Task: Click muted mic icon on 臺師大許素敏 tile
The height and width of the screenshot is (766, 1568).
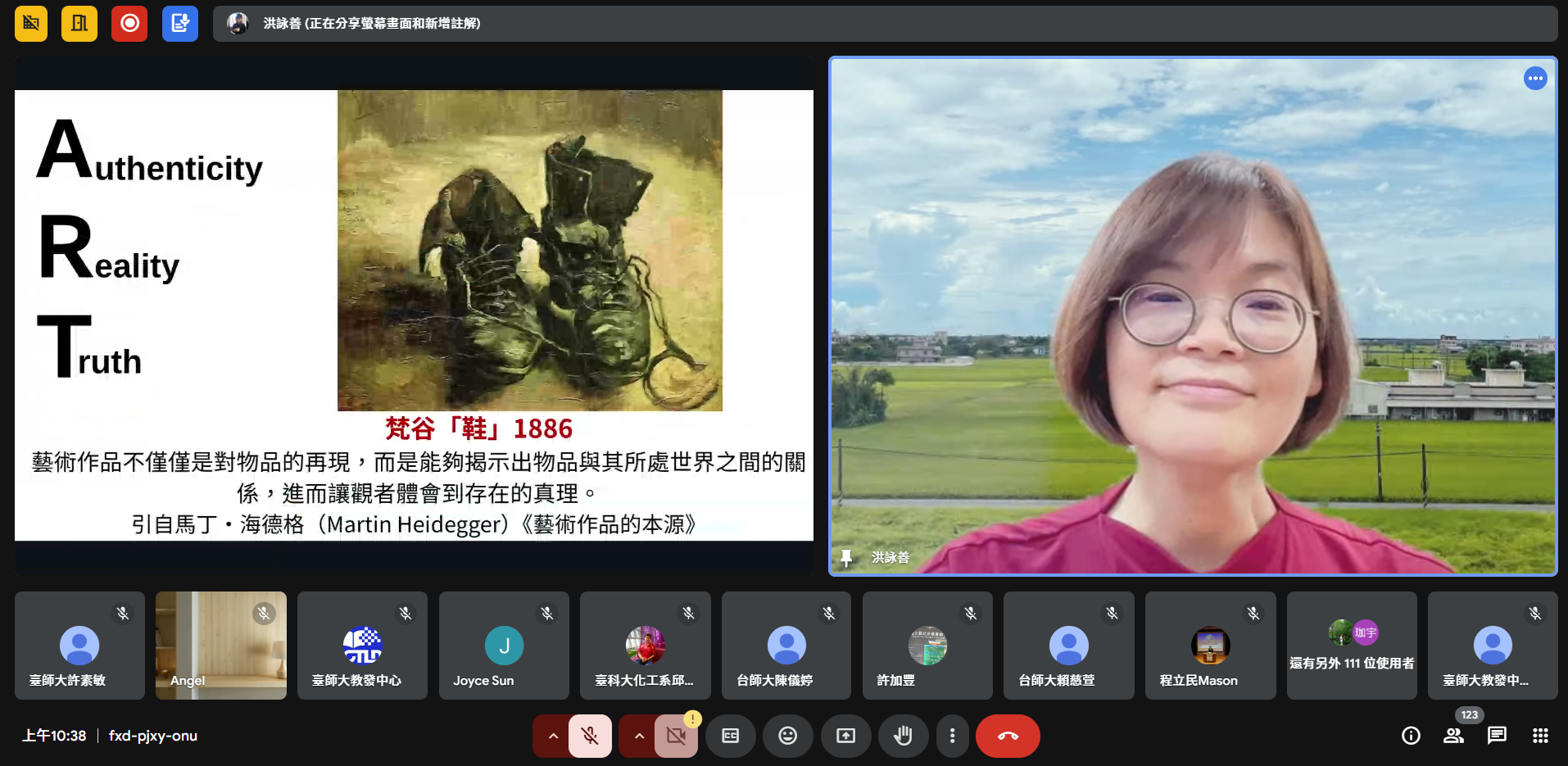Action: (123, 614)
